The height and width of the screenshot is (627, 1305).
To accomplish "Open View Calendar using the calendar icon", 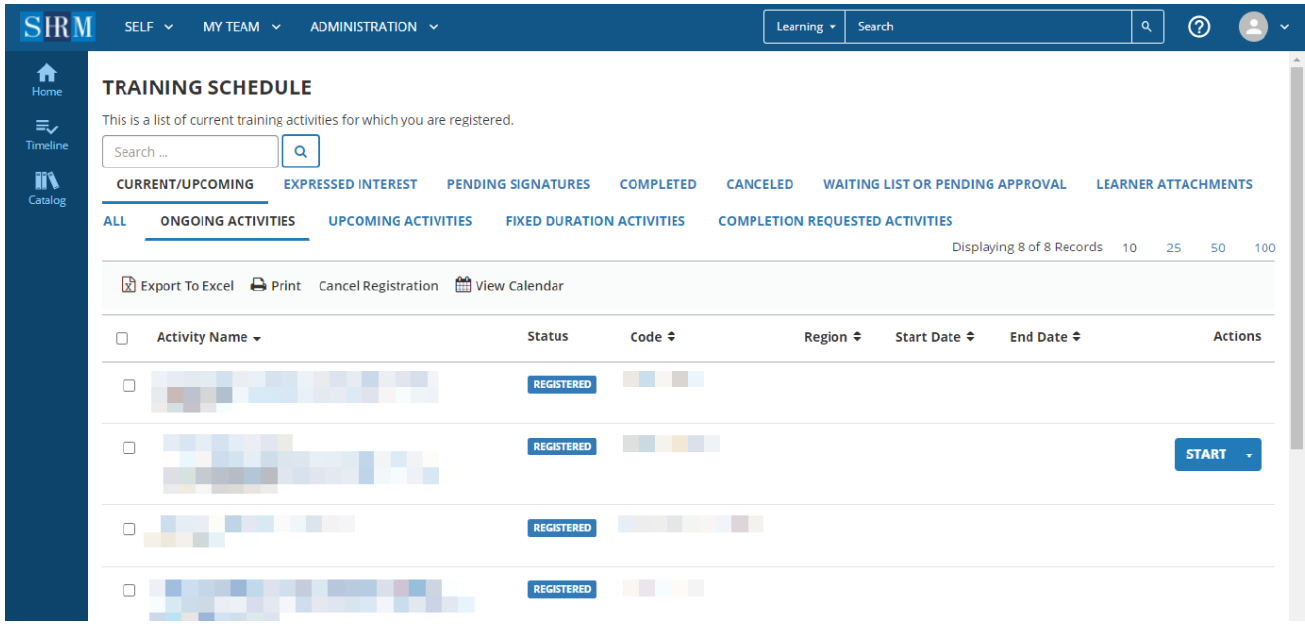I will coord(462,284).
